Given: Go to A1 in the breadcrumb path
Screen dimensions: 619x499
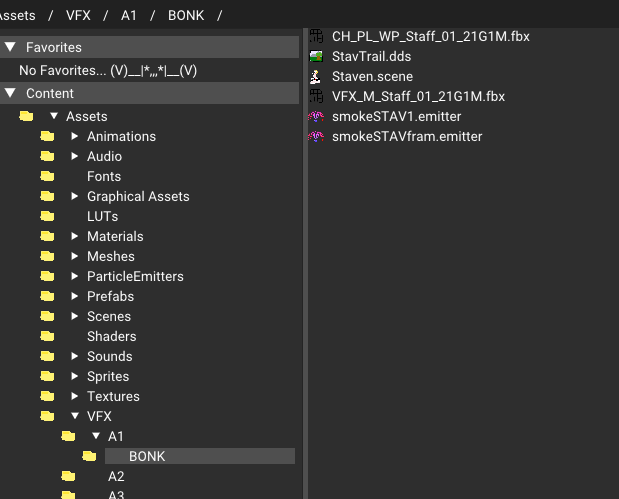Looking at the screenshot, I should (x=129, y=15).
